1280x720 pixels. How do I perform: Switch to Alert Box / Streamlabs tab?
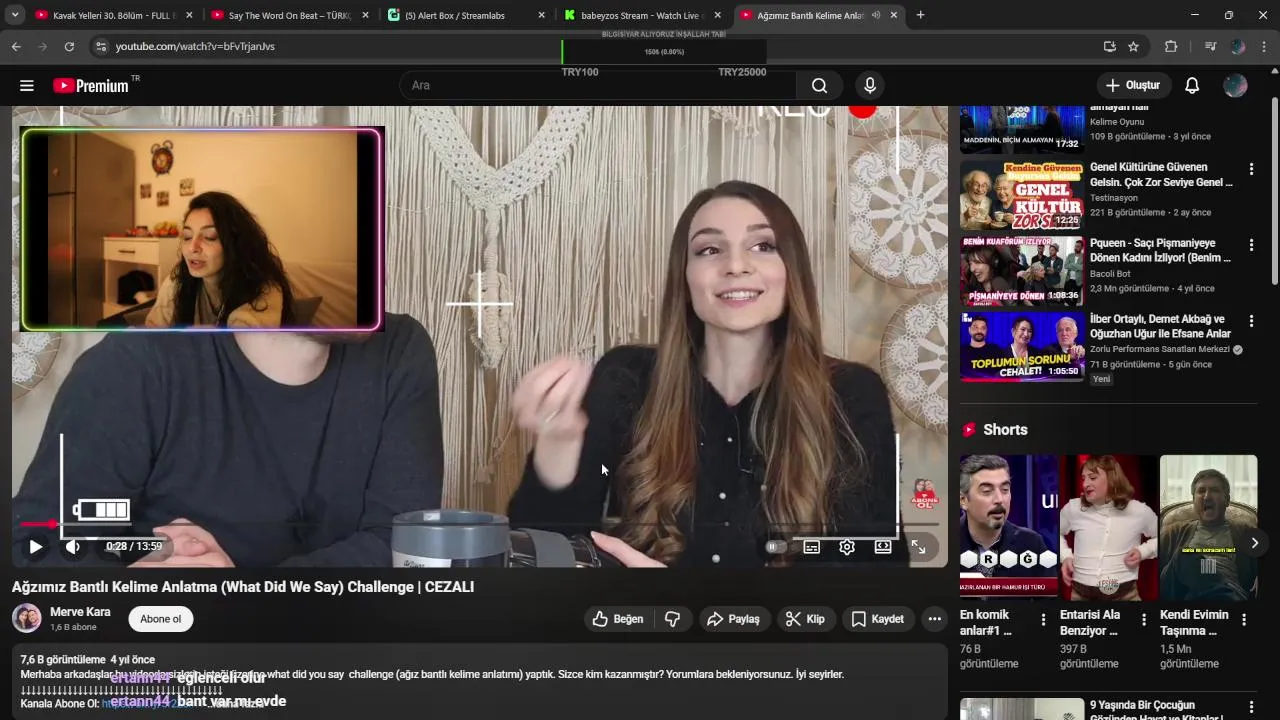coord(466,15)
